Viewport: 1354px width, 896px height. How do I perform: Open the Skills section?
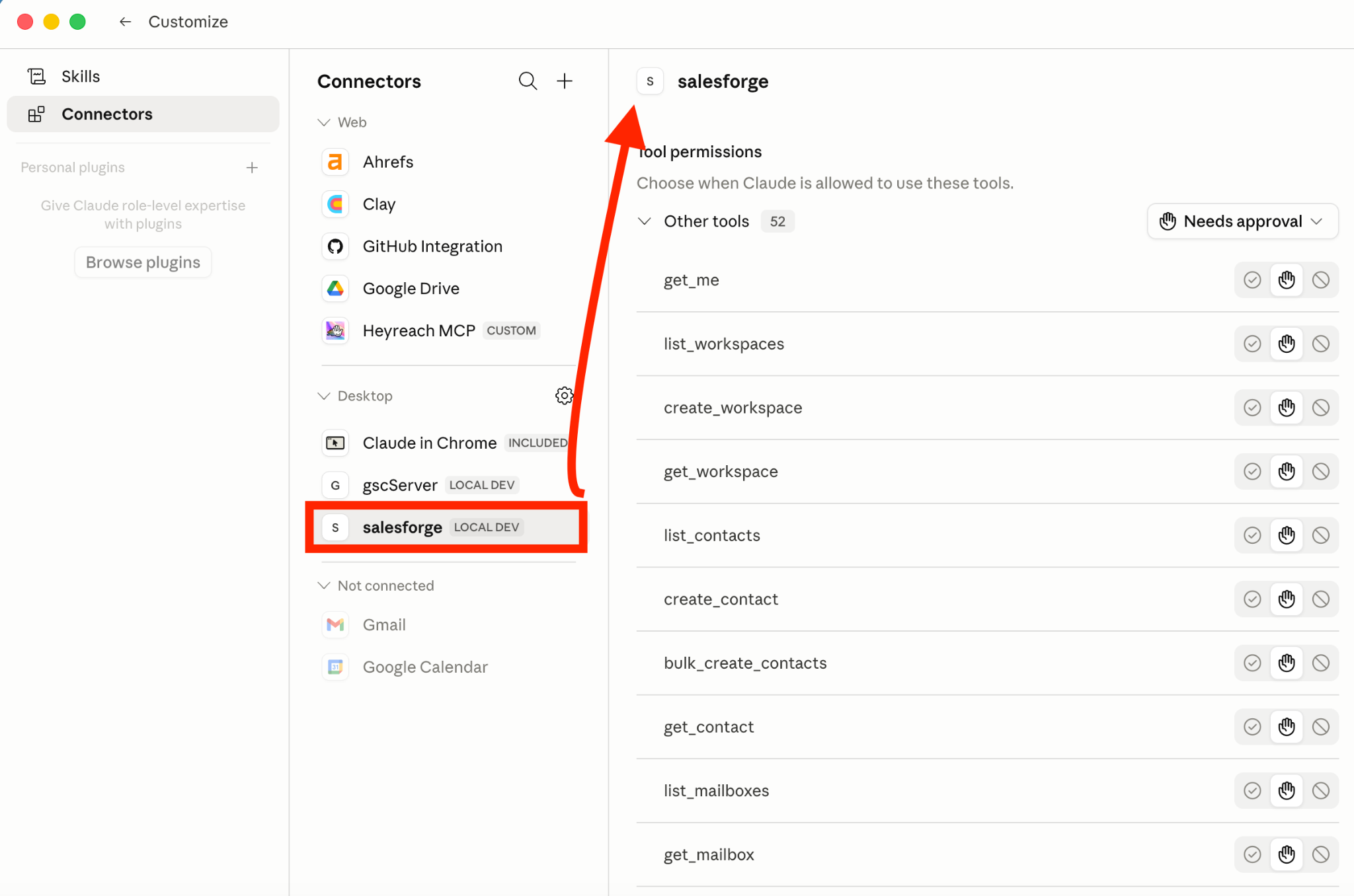point(143,77)
